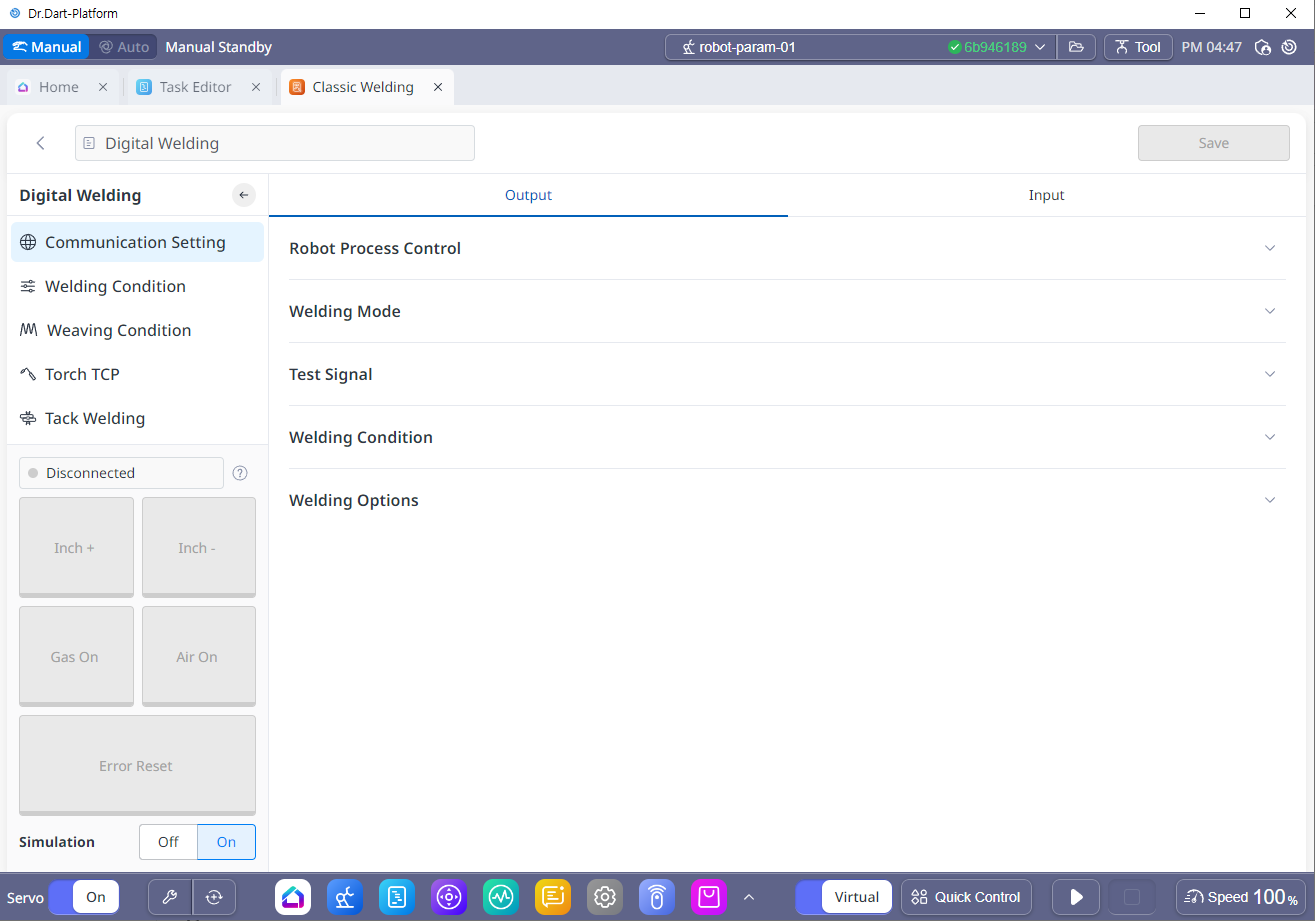Open the Home app icon in the dock

[293, 897]
